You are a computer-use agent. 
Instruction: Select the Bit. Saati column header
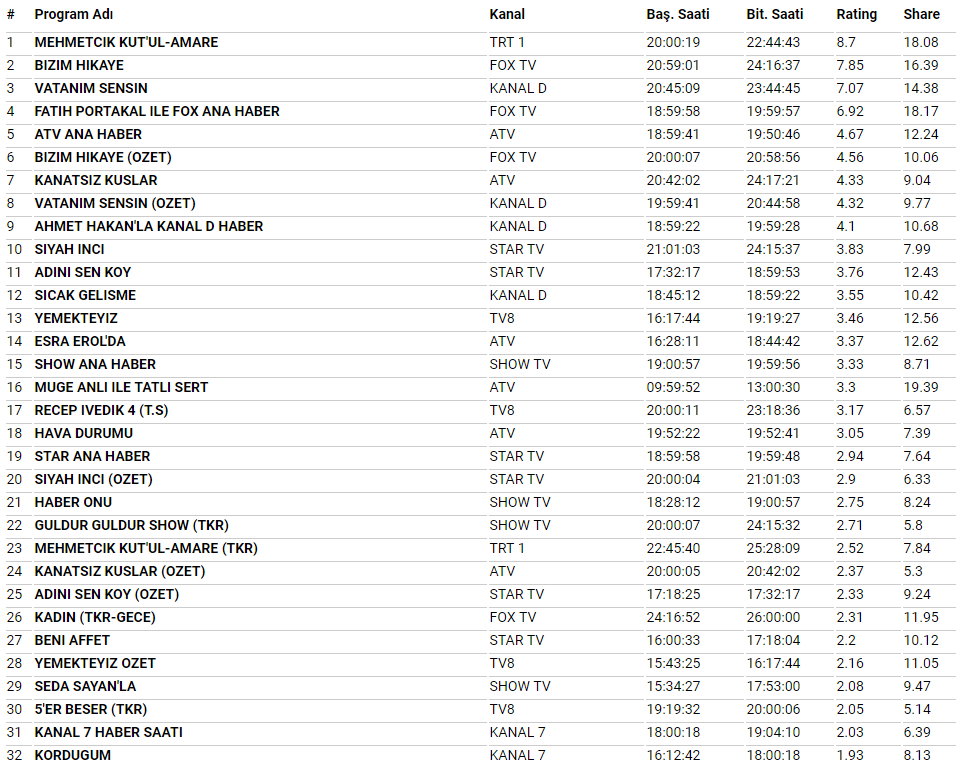tap(775, 14)
